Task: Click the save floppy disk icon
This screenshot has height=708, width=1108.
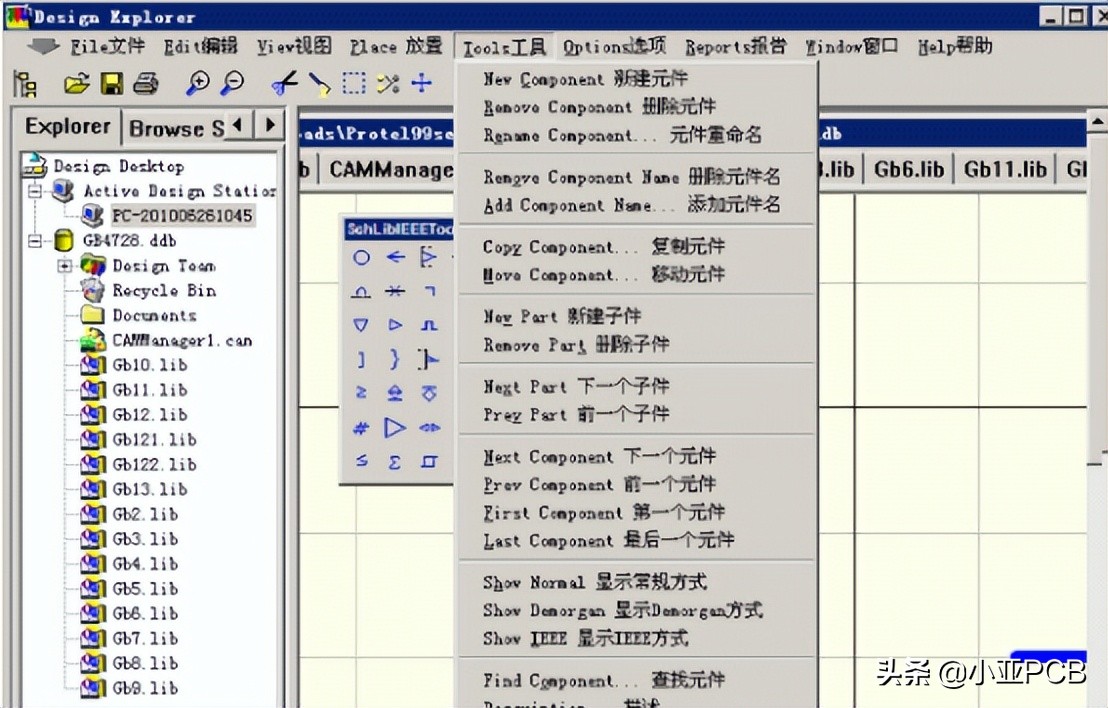Action: (x=112, y=83)
